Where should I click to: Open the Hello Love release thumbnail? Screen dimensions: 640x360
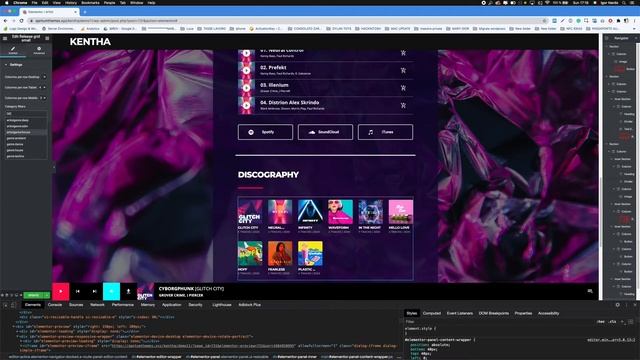pos(401,212)
